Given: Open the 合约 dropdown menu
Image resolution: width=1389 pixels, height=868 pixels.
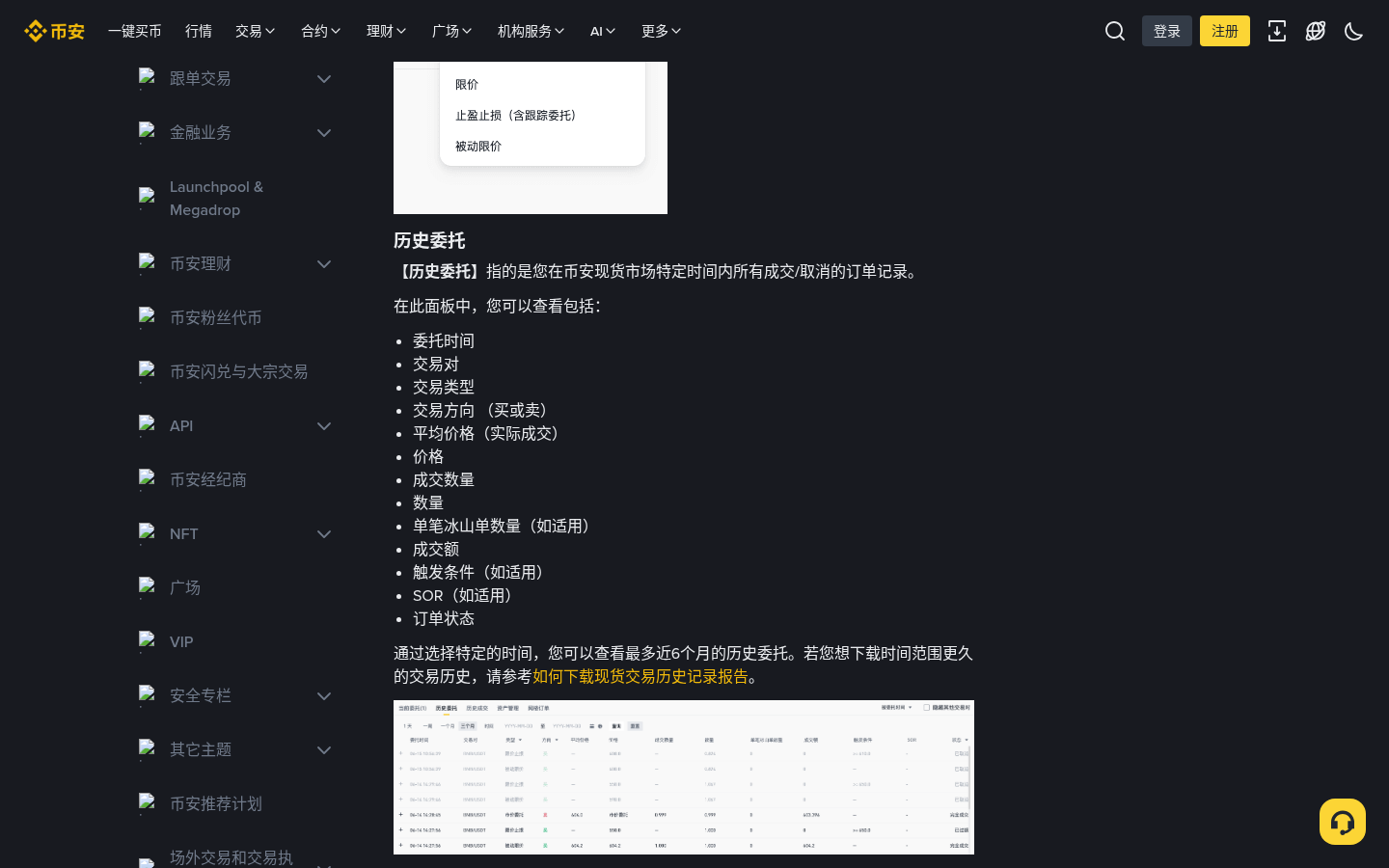Looking at the screenshot, I should 321,31.
